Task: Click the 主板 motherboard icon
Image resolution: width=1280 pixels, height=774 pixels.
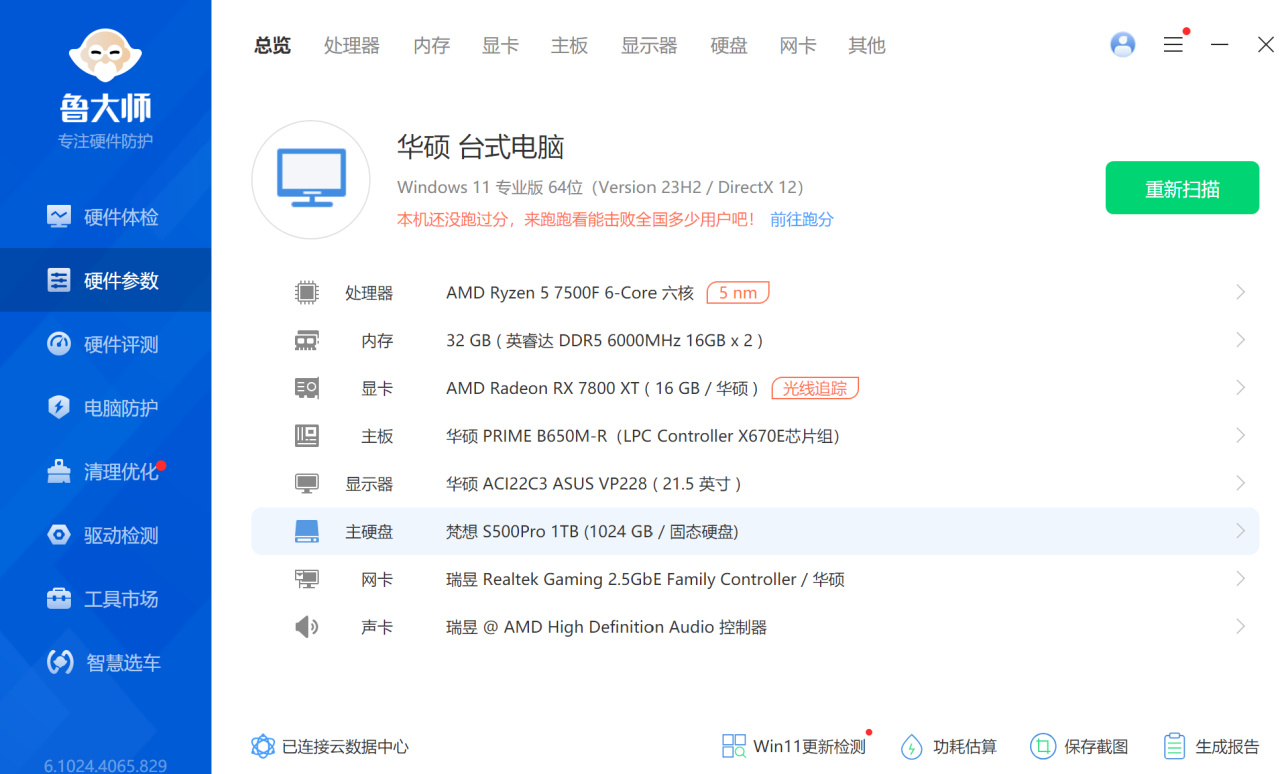Action: [307, 436]
